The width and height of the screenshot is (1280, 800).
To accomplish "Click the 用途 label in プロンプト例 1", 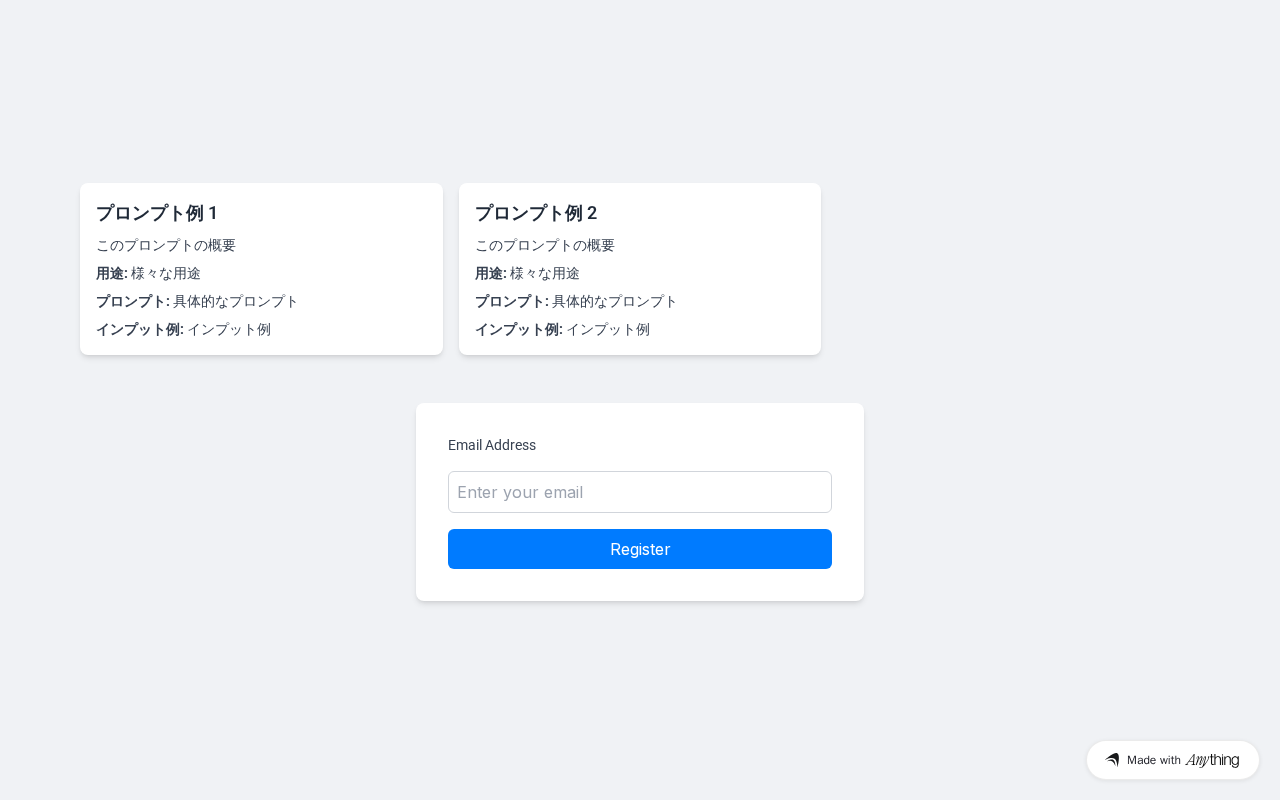I will click(x=111, y=273).
